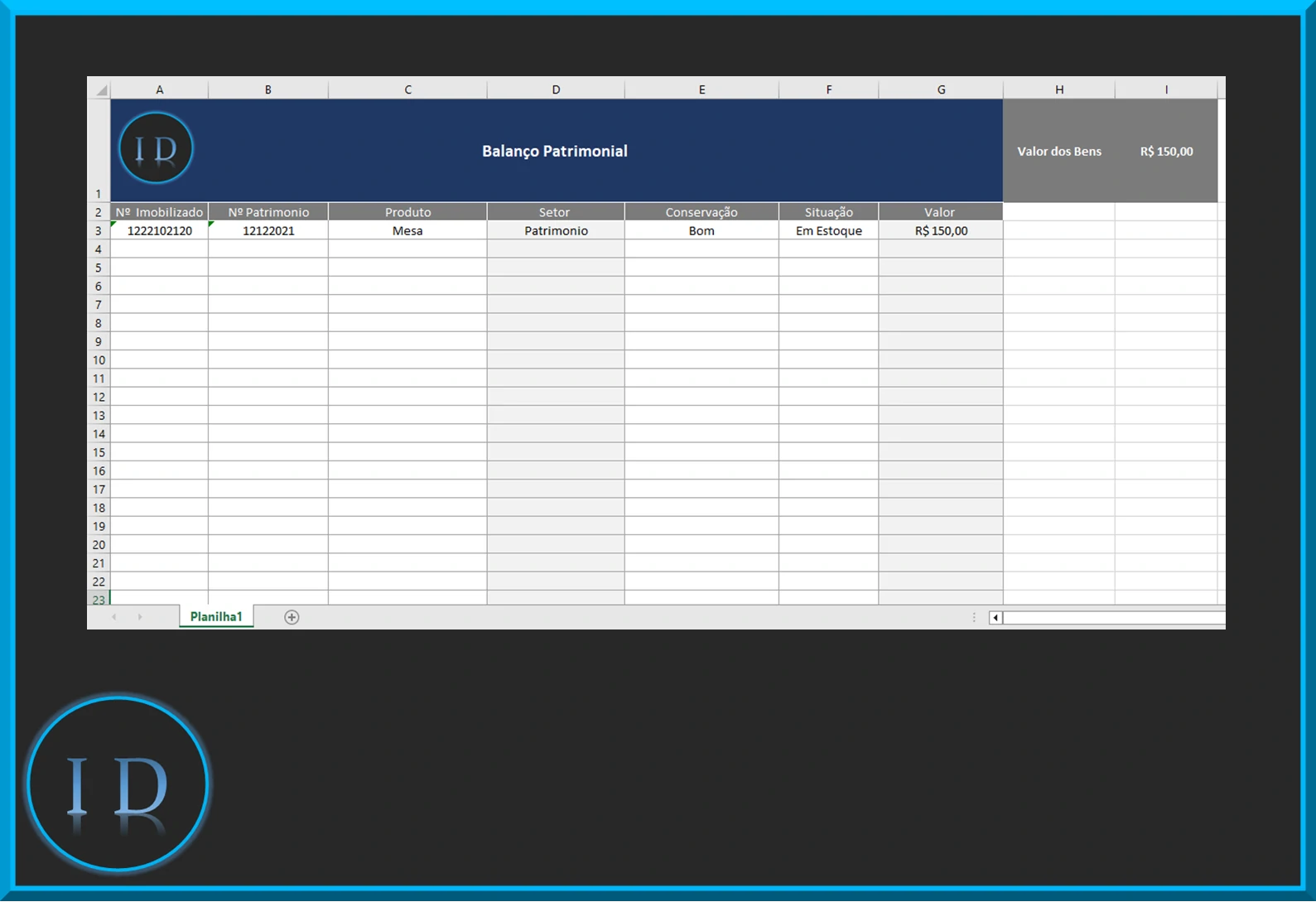Select column F header
1316x902 pixels.
pos(829,89)
